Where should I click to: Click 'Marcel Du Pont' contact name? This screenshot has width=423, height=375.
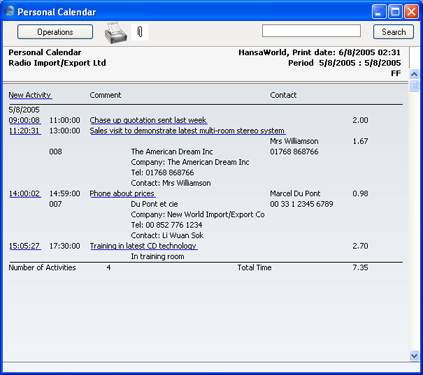tap(295, 193)
